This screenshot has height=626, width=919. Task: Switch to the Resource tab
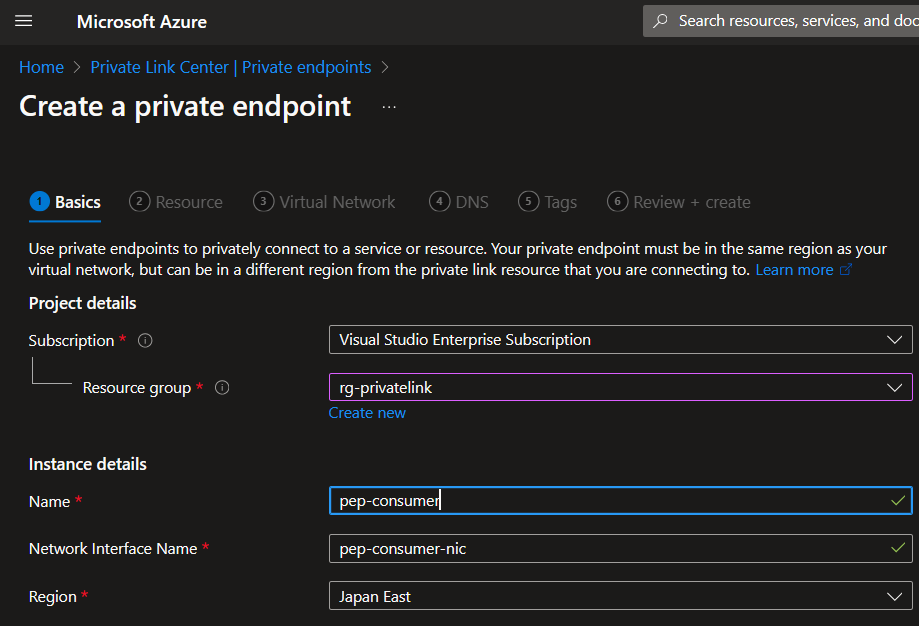(x=176, y=201)
